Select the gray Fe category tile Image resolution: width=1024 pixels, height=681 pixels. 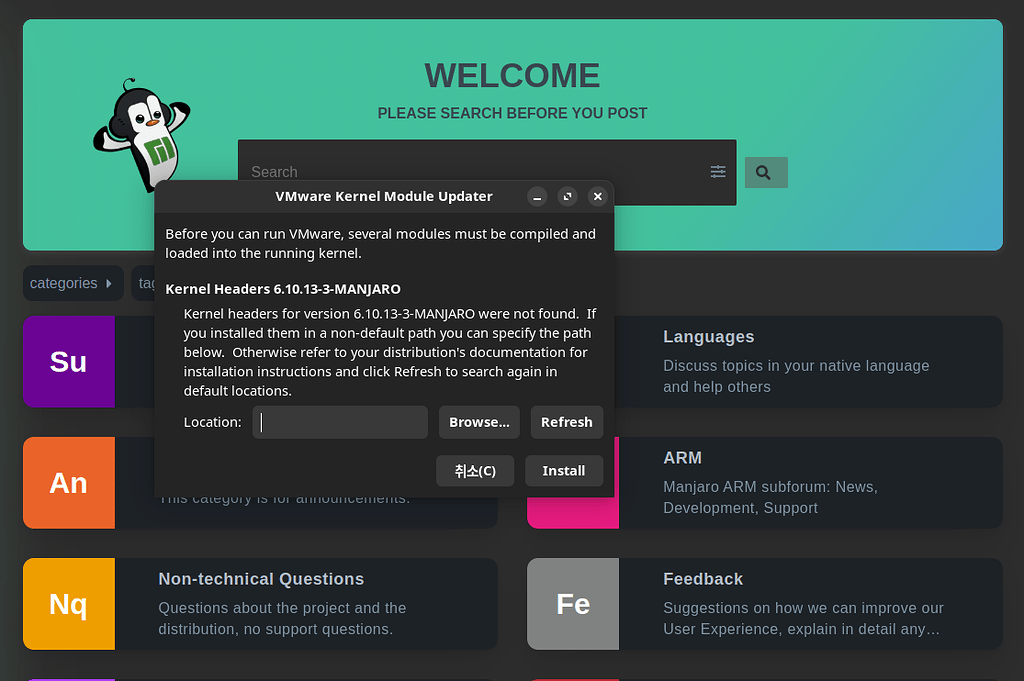[x=573, y=604]
